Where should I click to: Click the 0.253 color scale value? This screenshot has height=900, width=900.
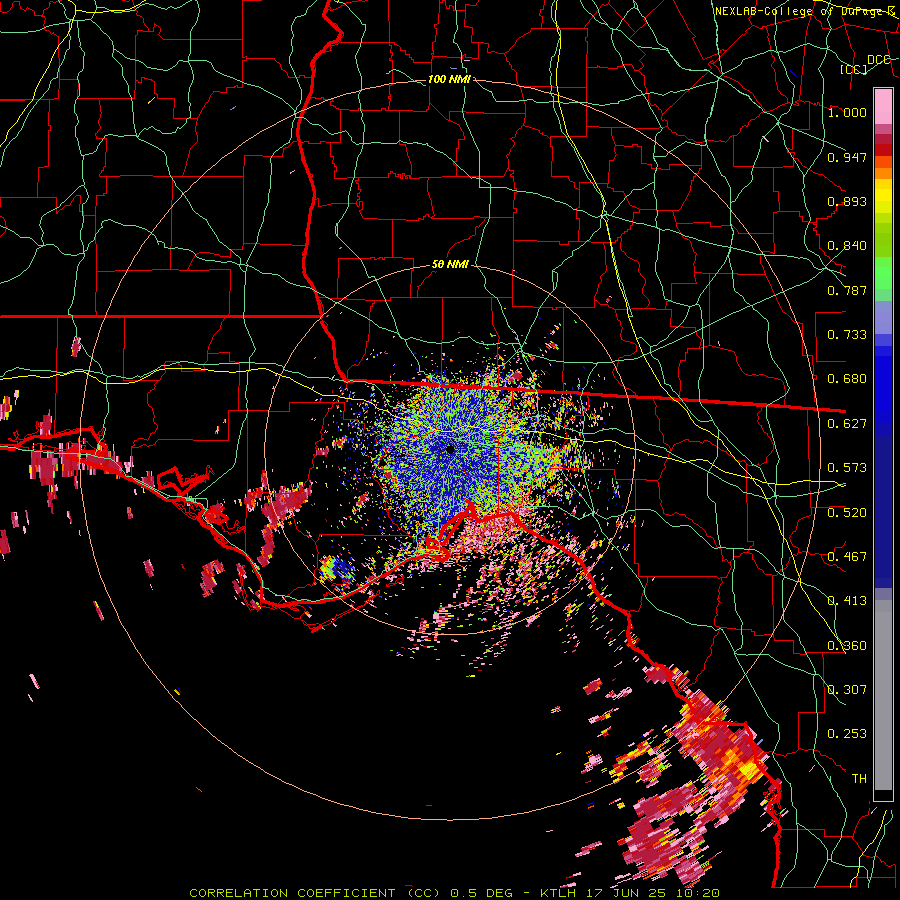[x=847, y=734]
